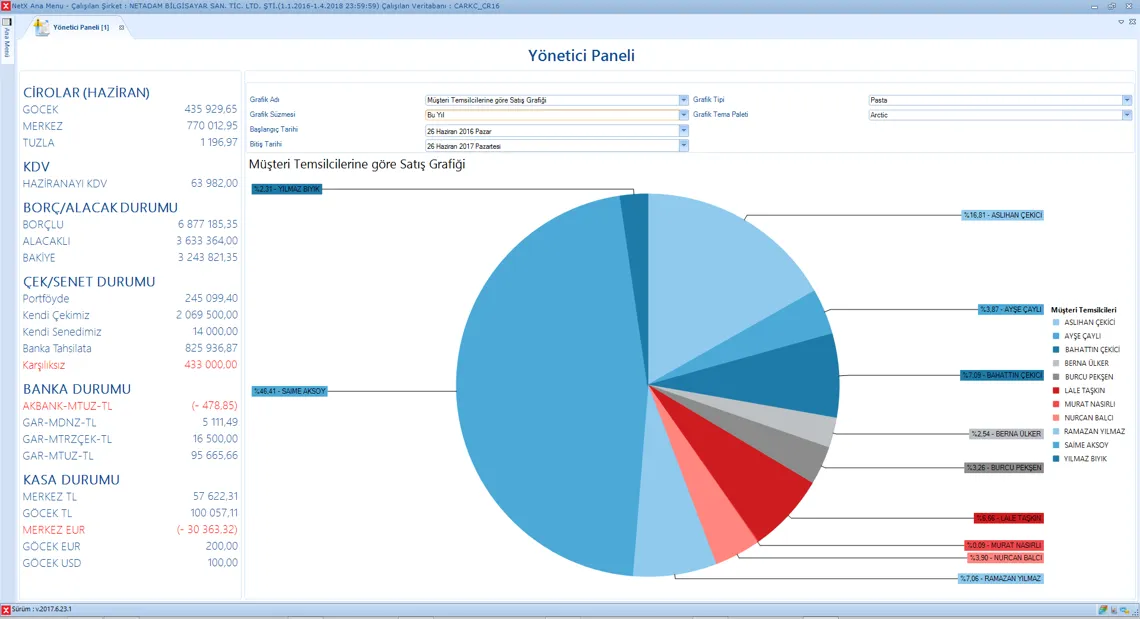Click the SAİME AKSOY pie chart label
Viewport: 1140px width, 619px height.
[290, 391]
